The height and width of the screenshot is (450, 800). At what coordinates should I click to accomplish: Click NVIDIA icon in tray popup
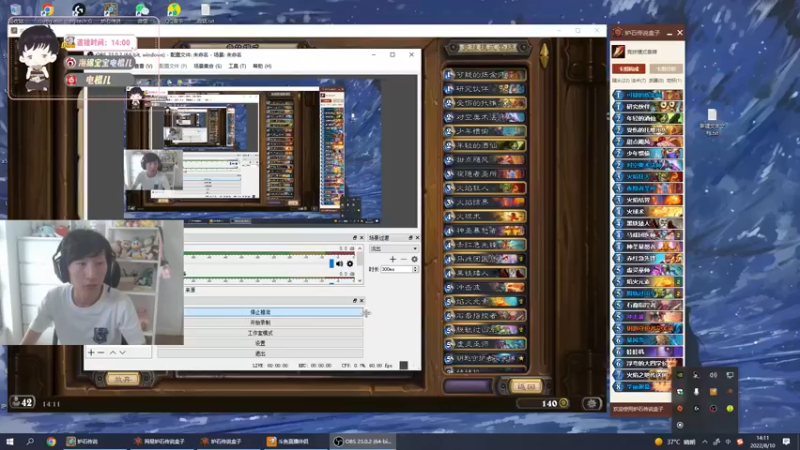[x=680, y=375]
